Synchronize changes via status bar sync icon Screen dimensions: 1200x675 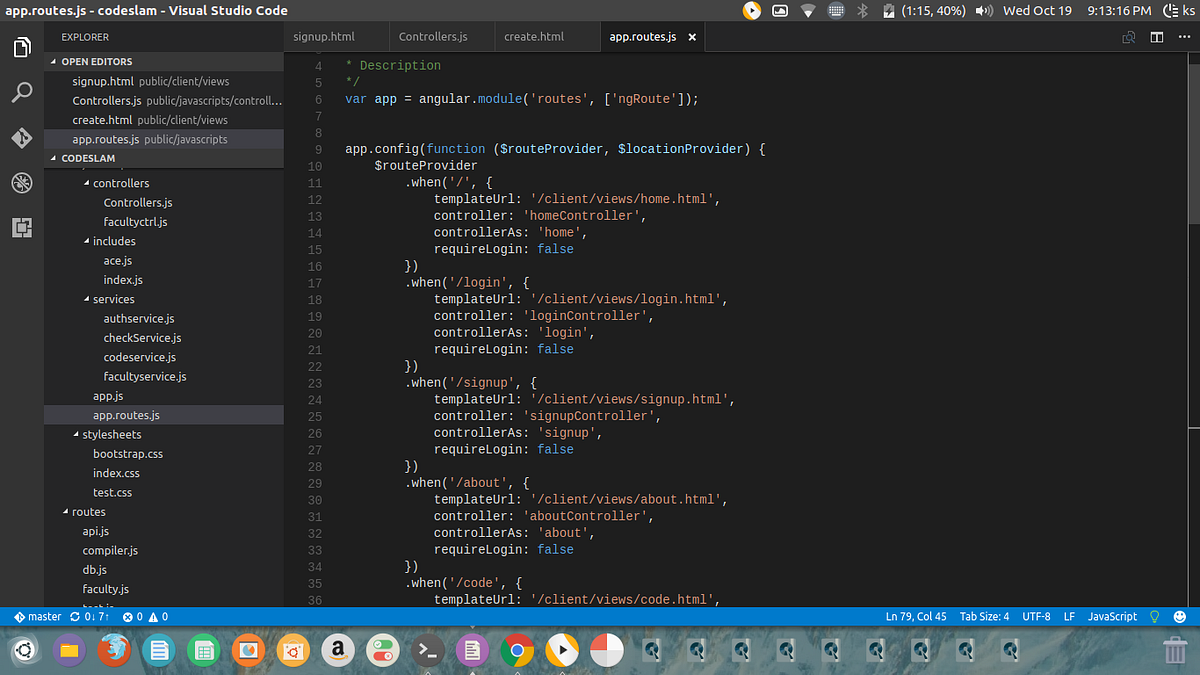tap(88, 617)
